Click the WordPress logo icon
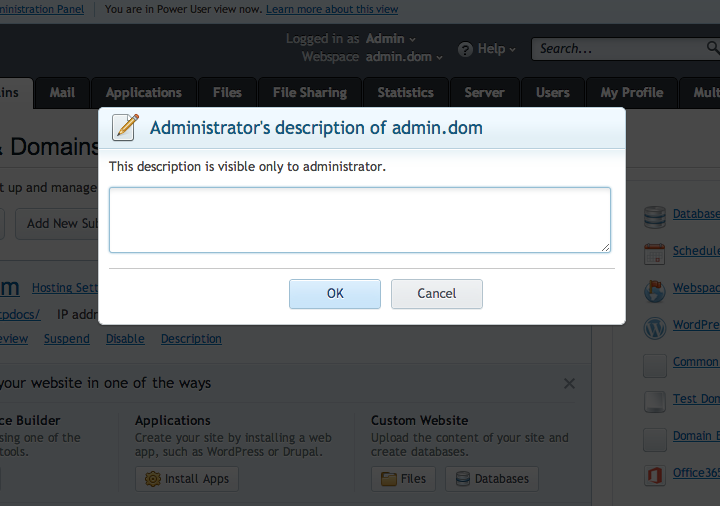Viewport: 720px width, 506px height. [655, 328]
